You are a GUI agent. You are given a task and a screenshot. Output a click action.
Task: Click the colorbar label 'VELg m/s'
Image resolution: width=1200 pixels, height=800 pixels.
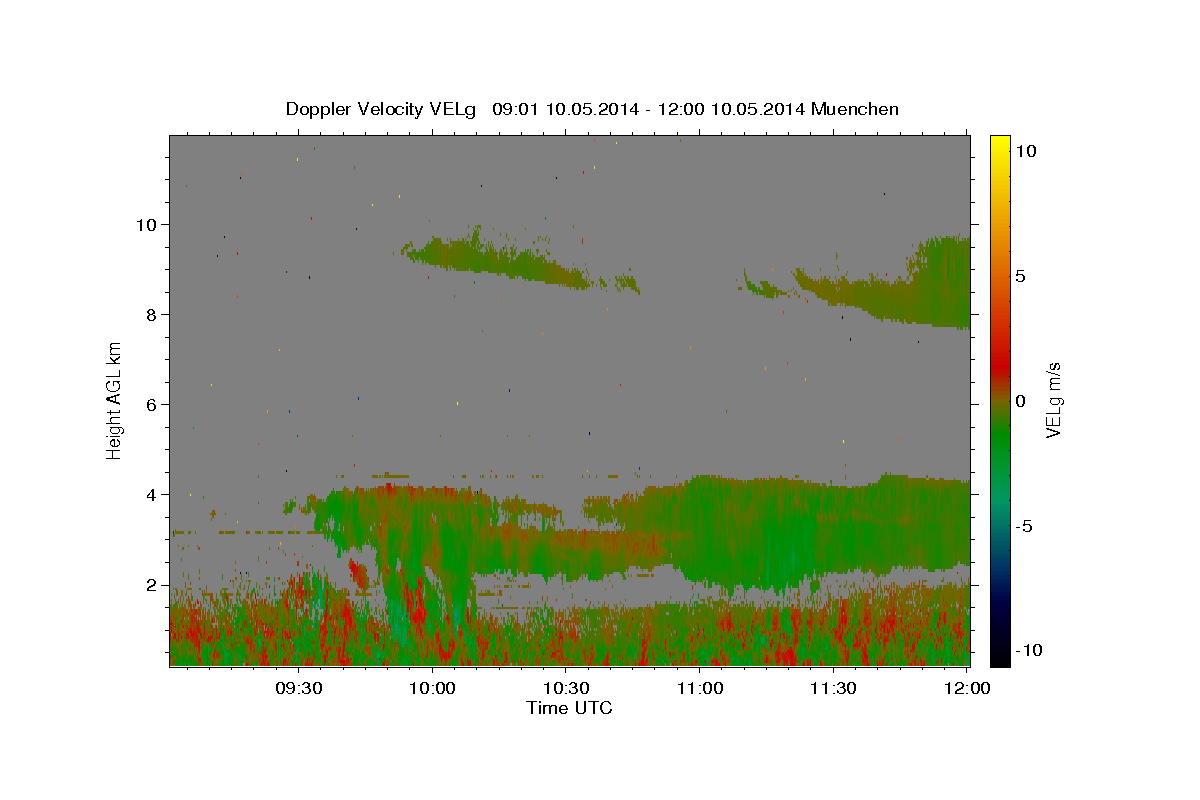1053,400
